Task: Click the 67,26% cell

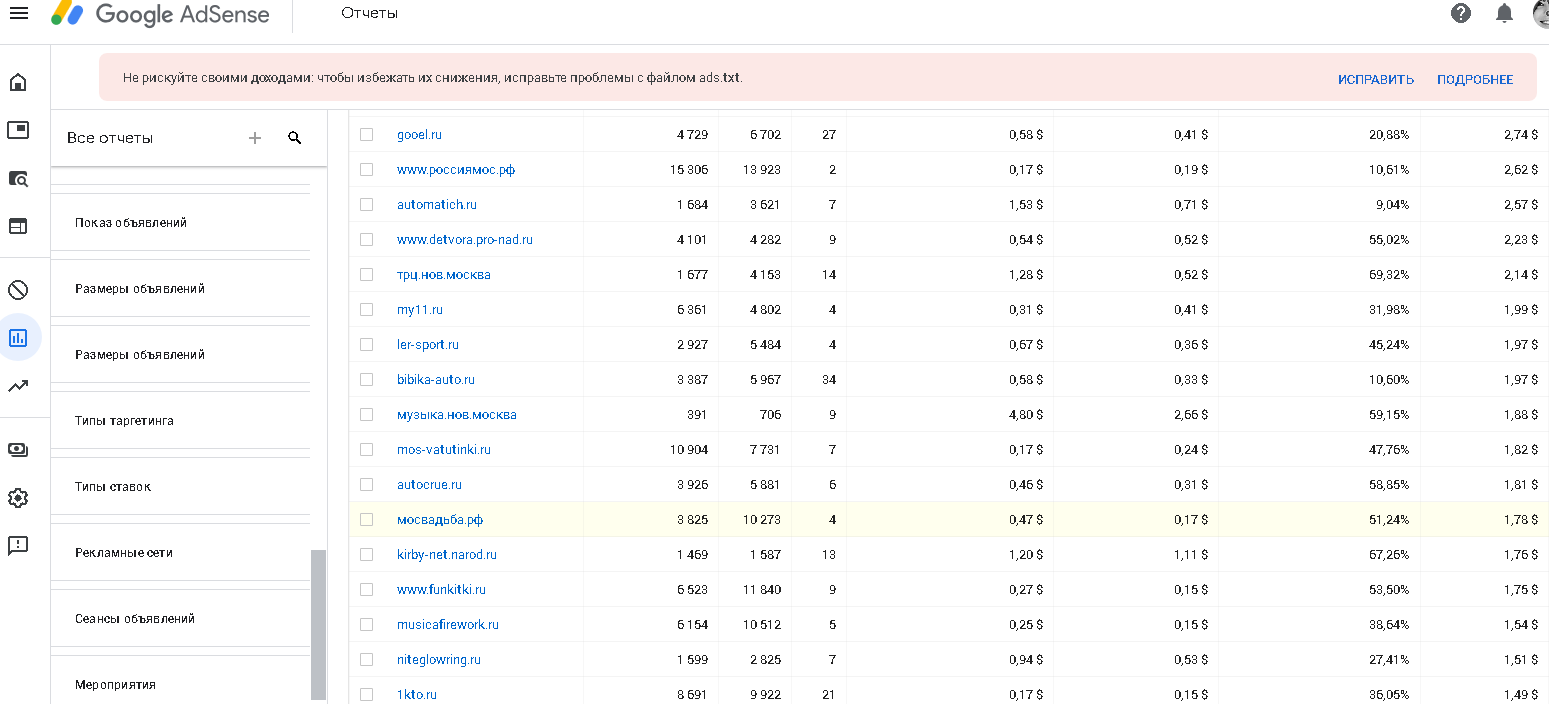Action: tap(1389, 555)
